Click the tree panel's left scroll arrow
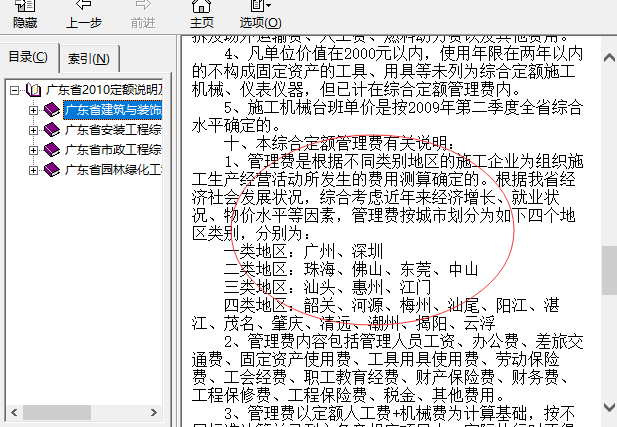Image resolution: width=617 pixels, height=427 pixels. [14, 412]
